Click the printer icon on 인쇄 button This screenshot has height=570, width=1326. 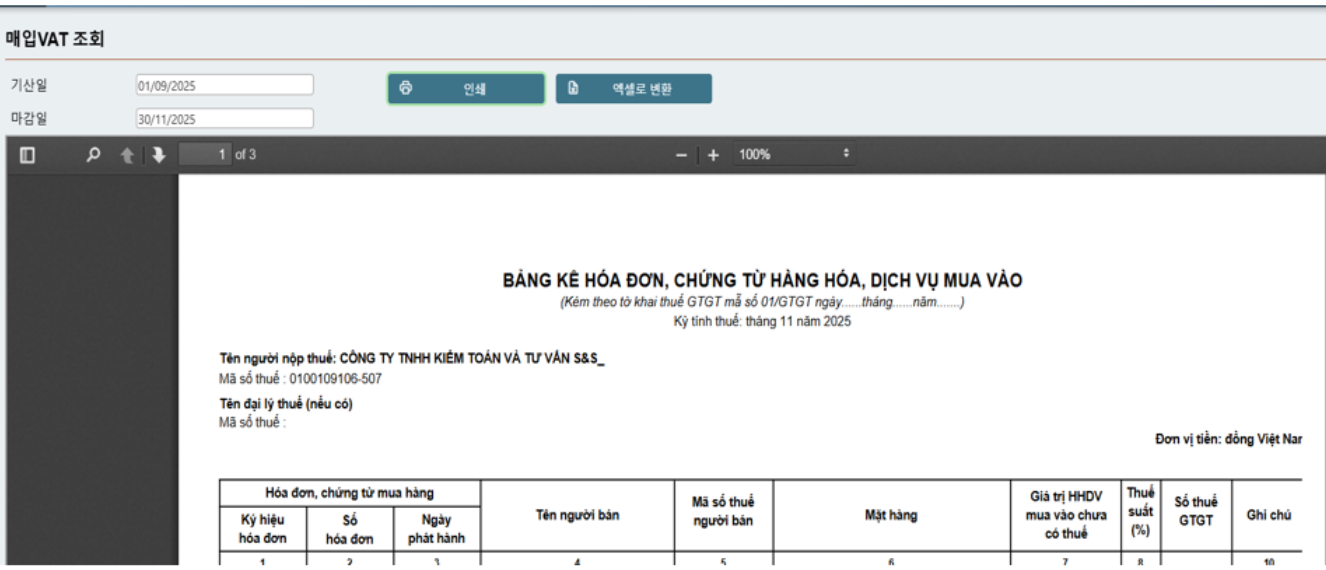[405, 88]
